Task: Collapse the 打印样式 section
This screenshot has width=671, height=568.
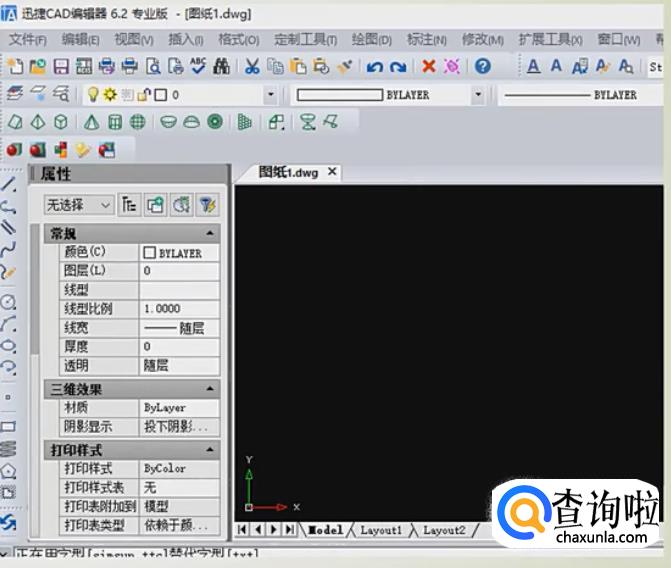Action: pos(210,449)
